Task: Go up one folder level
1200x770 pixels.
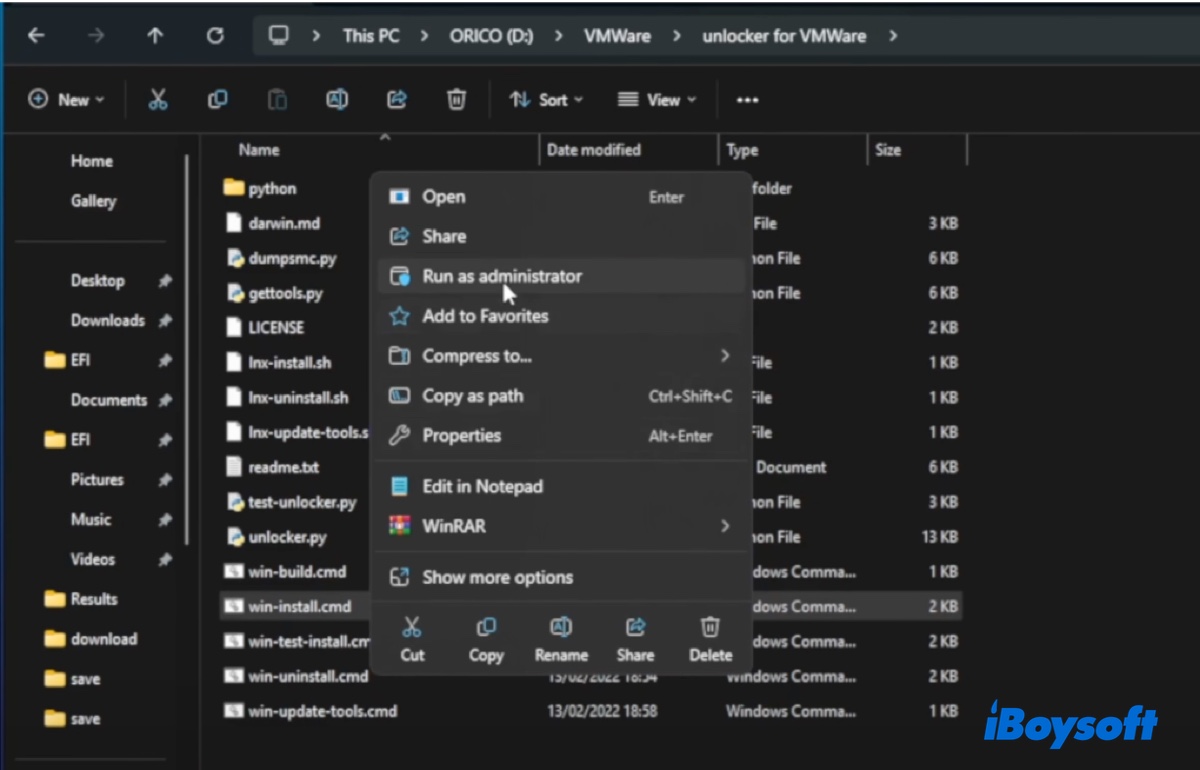Action: 155,36
